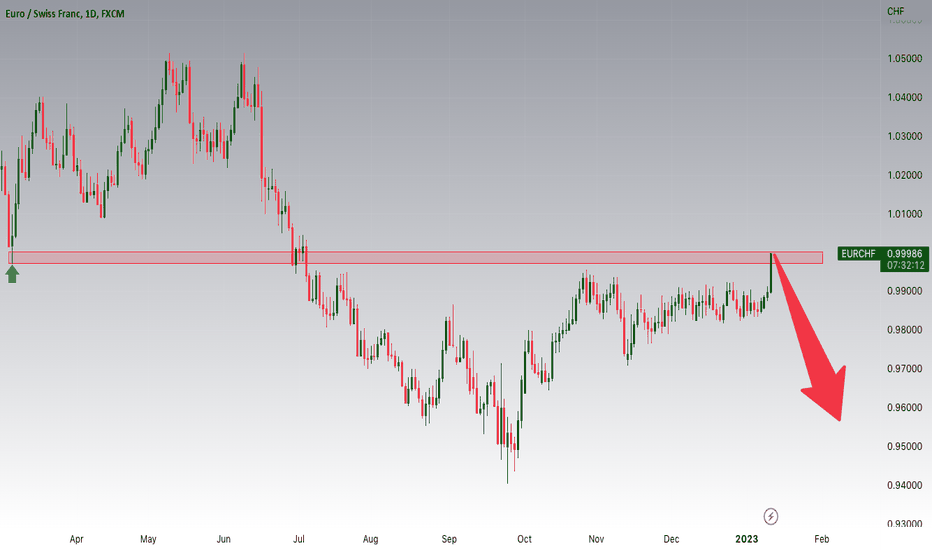Click the CHF currency label

click(x=895, y=11)
